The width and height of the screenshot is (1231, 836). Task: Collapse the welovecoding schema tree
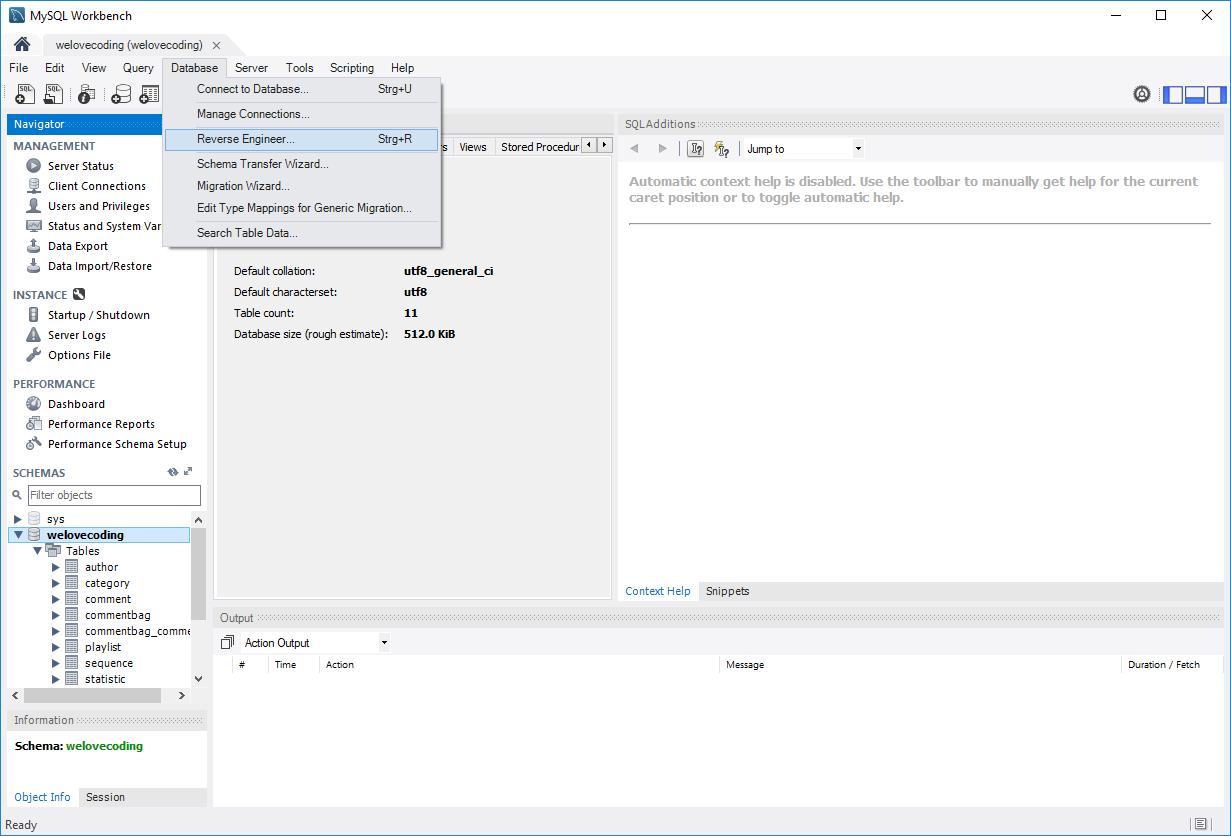pos(18,535)
